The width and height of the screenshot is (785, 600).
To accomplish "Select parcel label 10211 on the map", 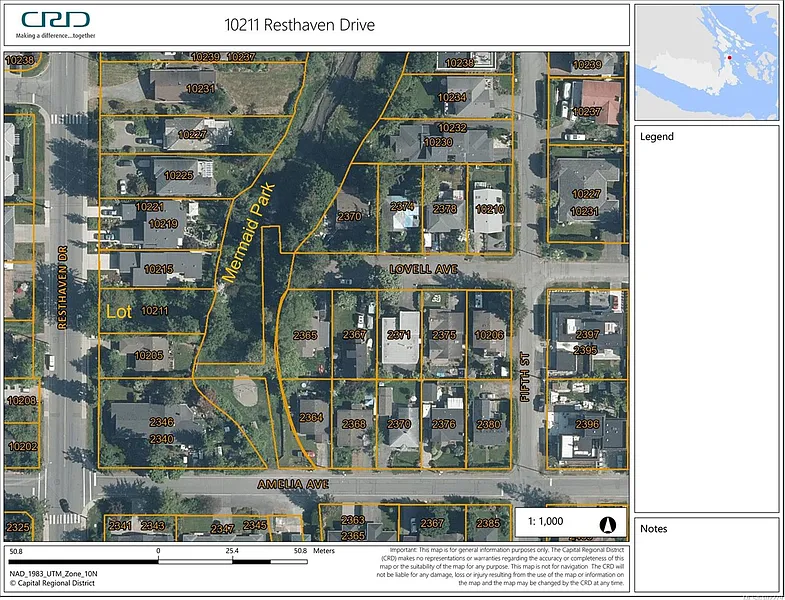I will point(155,311).
